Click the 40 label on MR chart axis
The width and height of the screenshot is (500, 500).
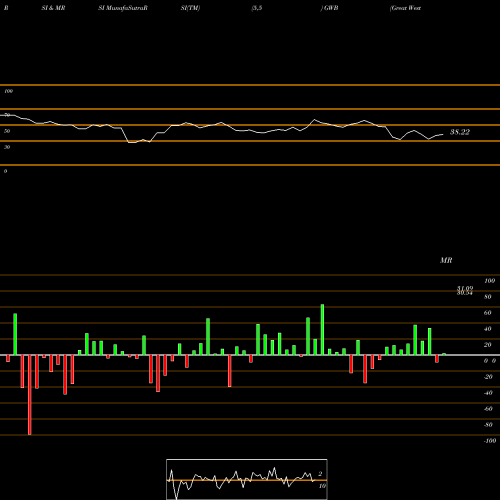pos(488,329)
